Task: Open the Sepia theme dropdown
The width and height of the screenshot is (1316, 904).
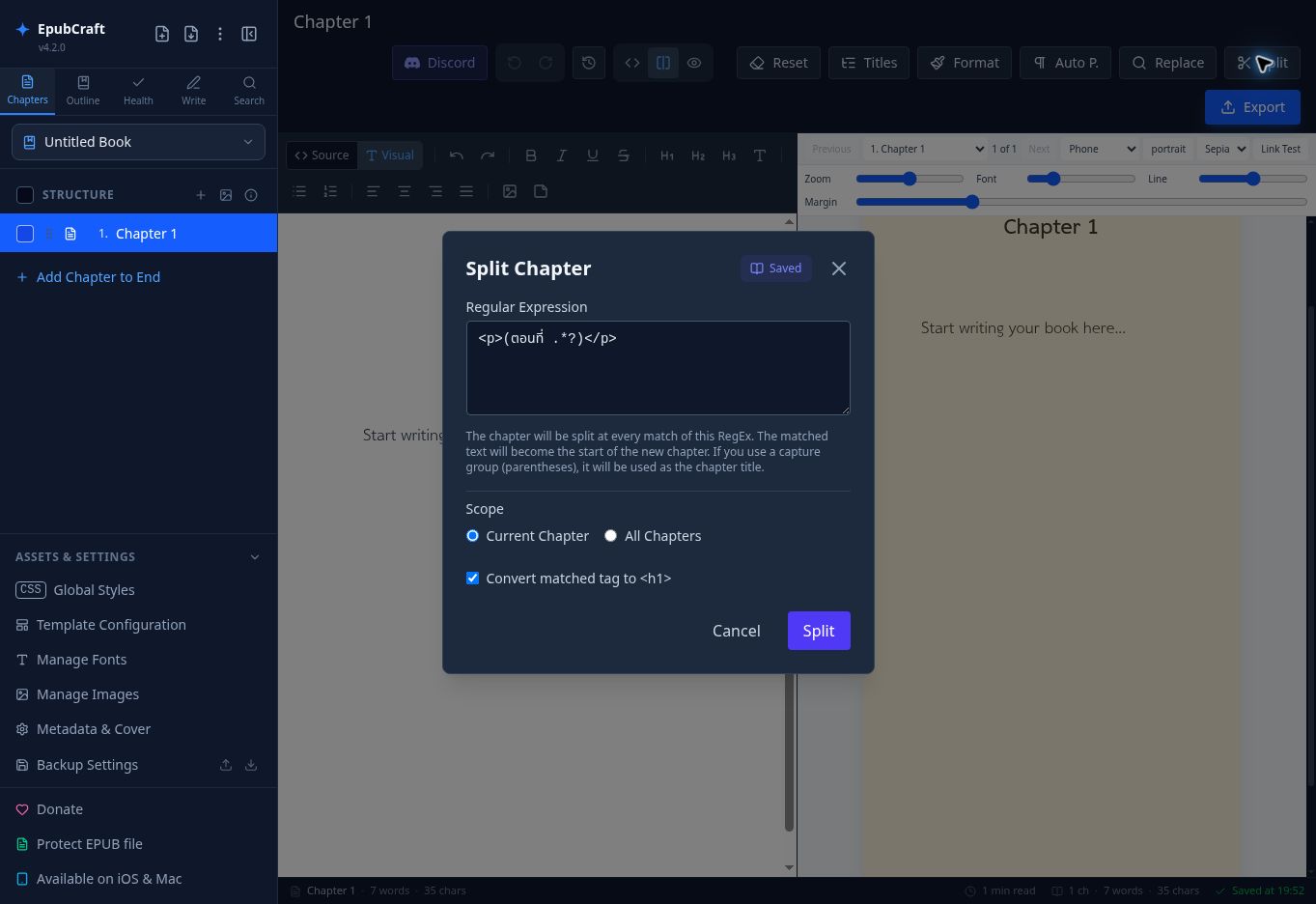Action: (1224, 149)
